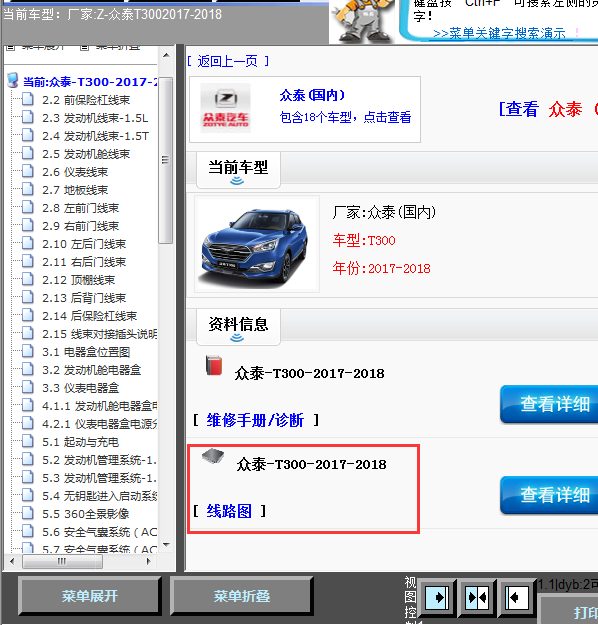Click document icon beside 5.2 发动机管理系统
The height and width of the screenshot is (625, 598).
[28, 459]
